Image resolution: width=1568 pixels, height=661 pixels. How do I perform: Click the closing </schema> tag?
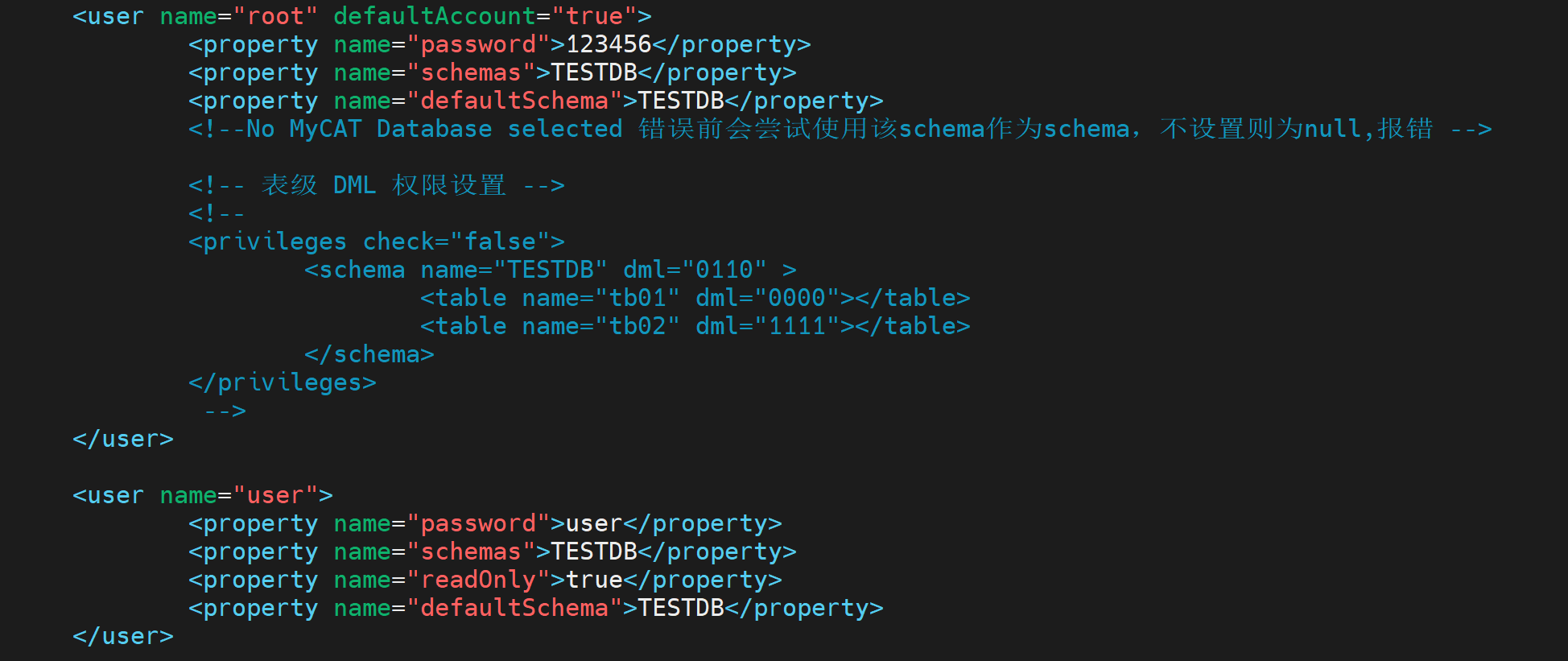pos(369,354)
